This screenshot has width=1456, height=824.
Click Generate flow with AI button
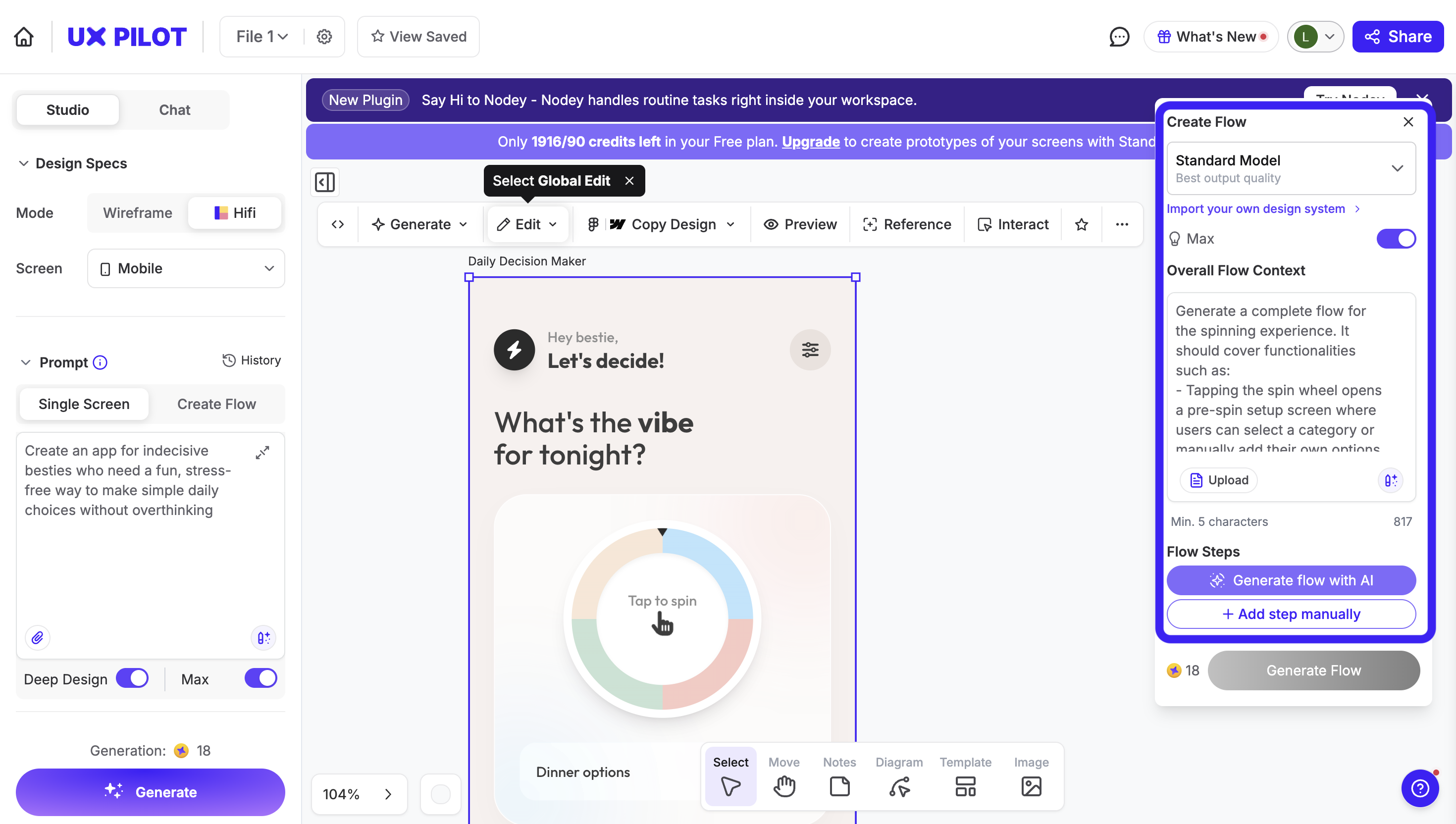point(1291,580)
